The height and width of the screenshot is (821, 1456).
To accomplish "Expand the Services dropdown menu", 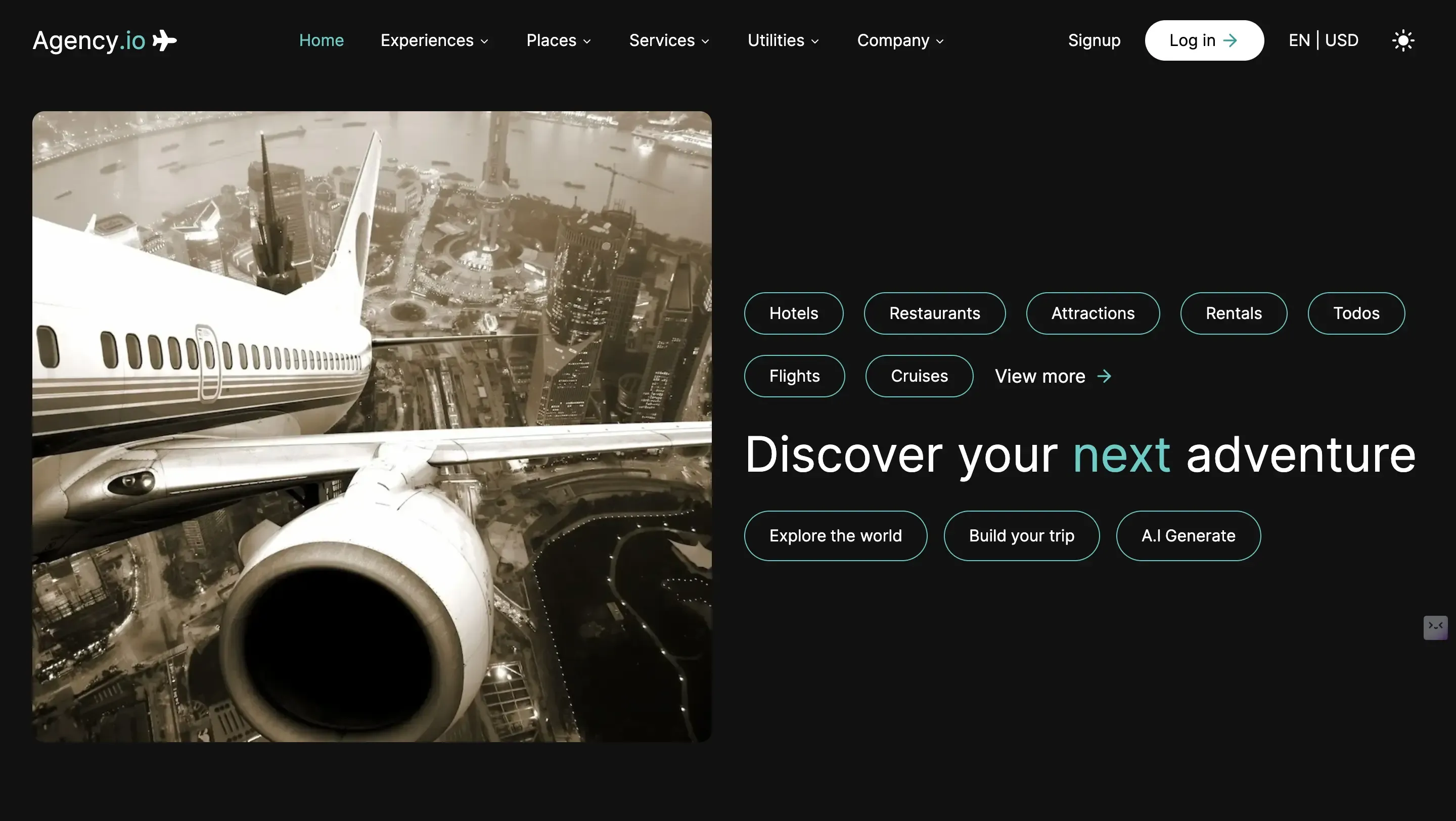I will (x=669, y=40).
